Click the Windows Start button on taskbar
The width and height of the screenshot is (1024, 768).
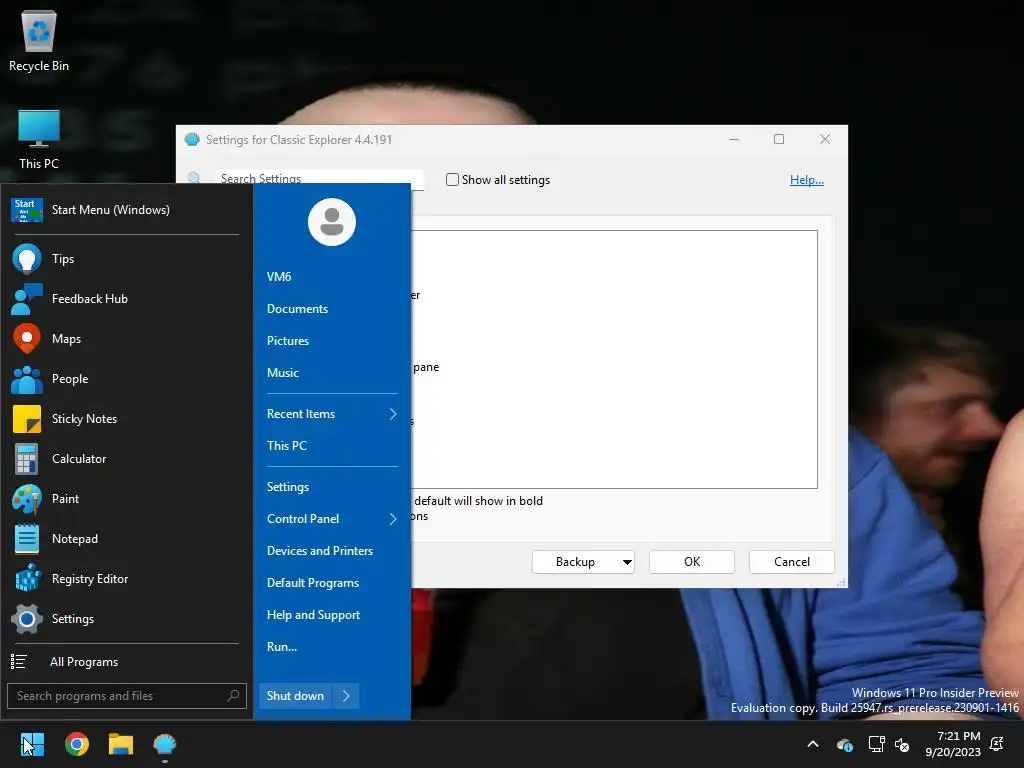(32, 744)
